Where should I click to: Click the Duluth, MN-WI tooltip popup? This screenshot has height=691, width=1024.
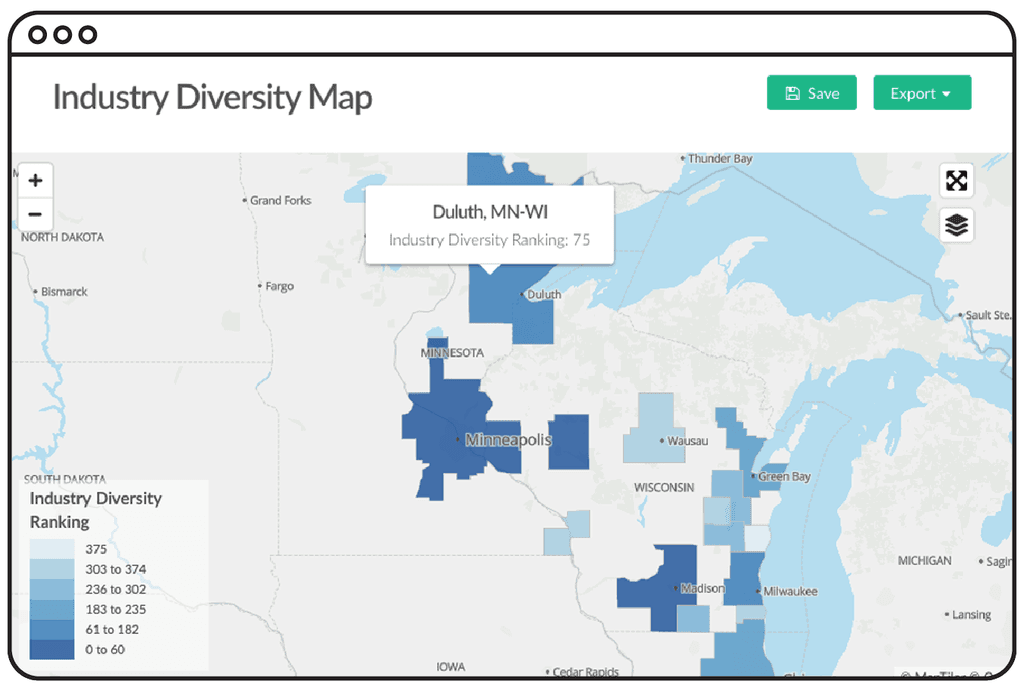[x=490, y=225]
